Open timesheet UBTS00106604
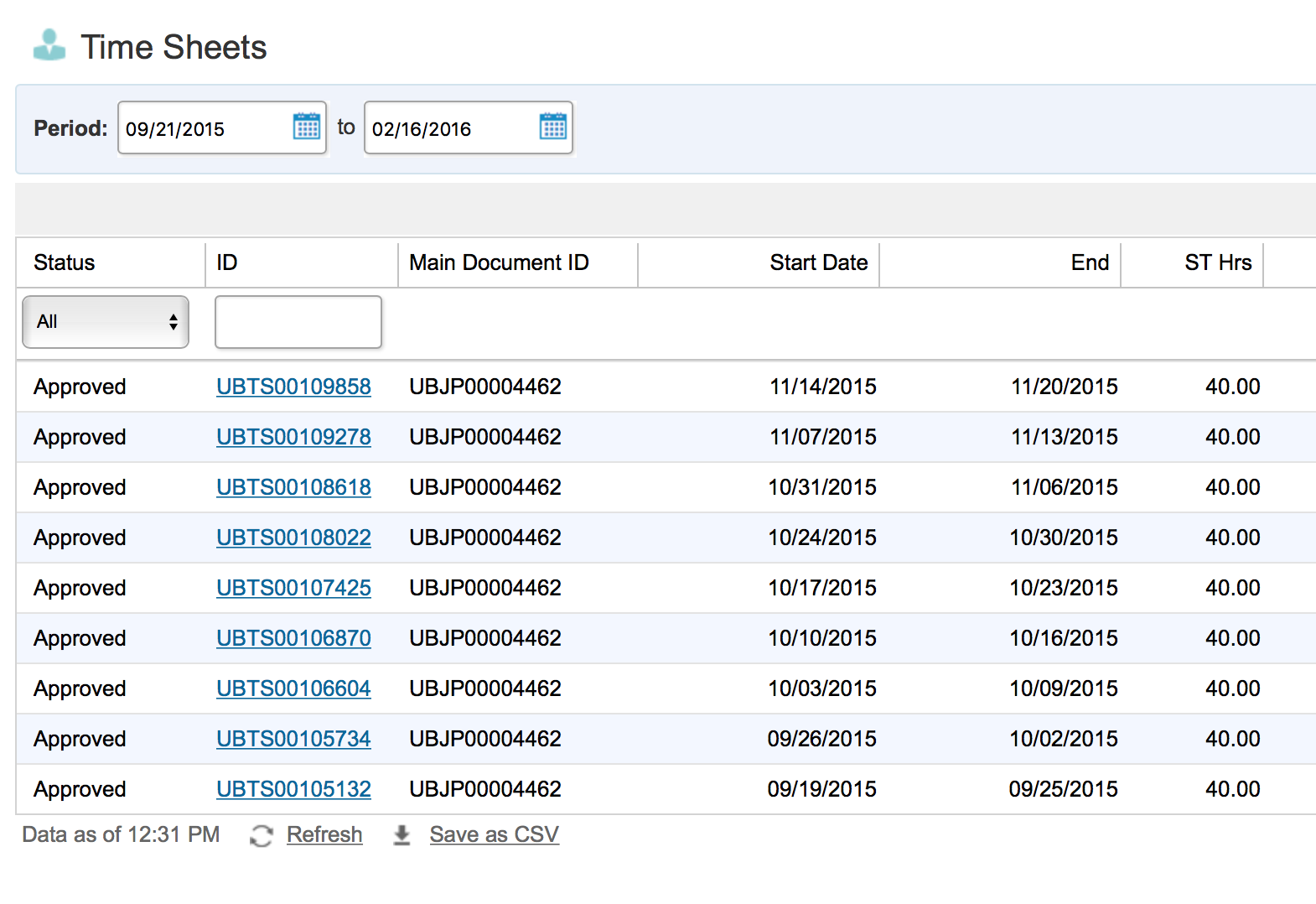 click(x=293, y=688)
